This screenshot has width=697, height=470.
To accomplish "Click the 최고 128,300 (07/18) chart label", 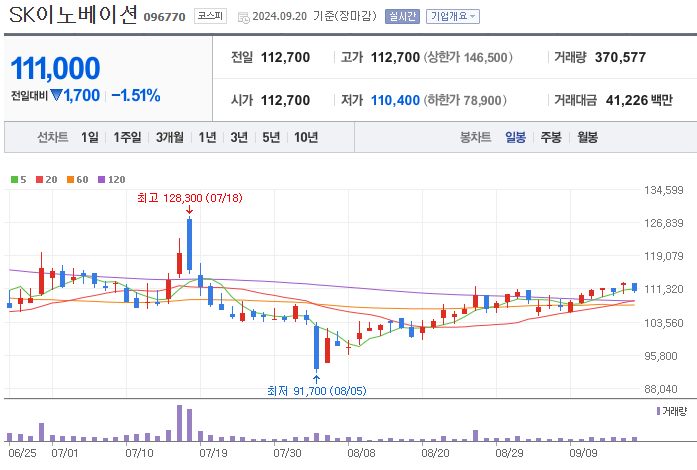I will [190, 198].
